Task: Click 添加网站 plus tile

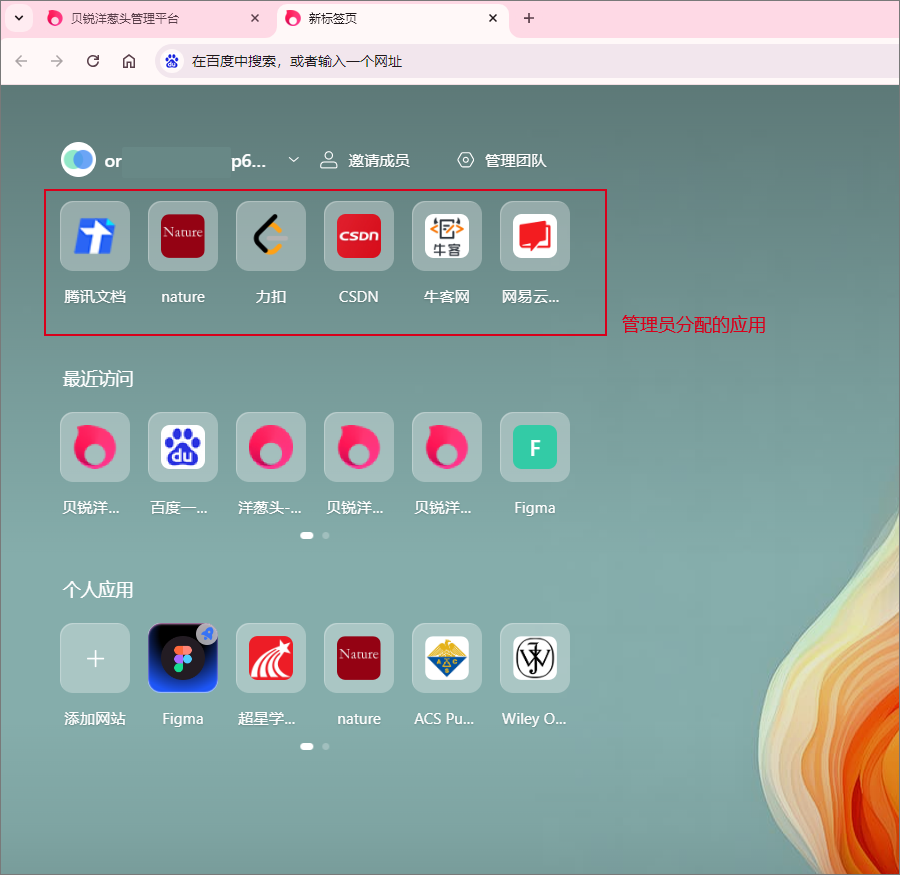Action: coord(95,658)
